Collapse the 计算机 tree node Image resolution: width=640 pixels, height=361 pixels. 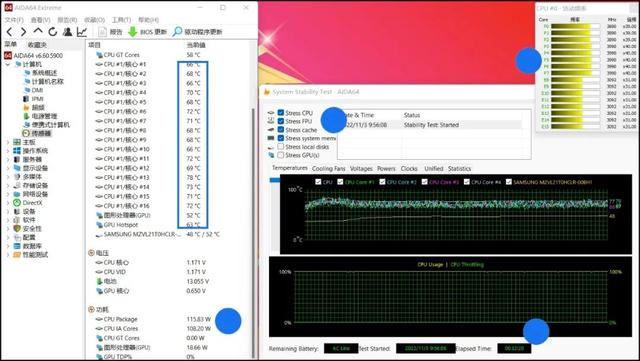point(8,65)
